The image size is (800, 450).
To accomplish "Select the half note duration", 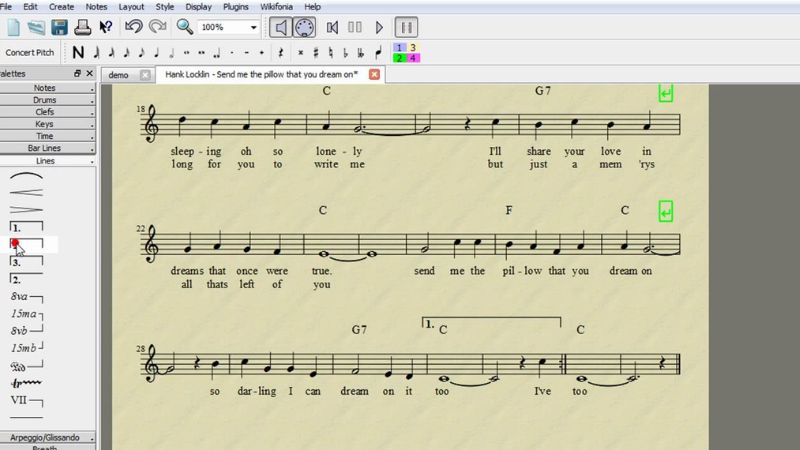I will tap(171, 53).
